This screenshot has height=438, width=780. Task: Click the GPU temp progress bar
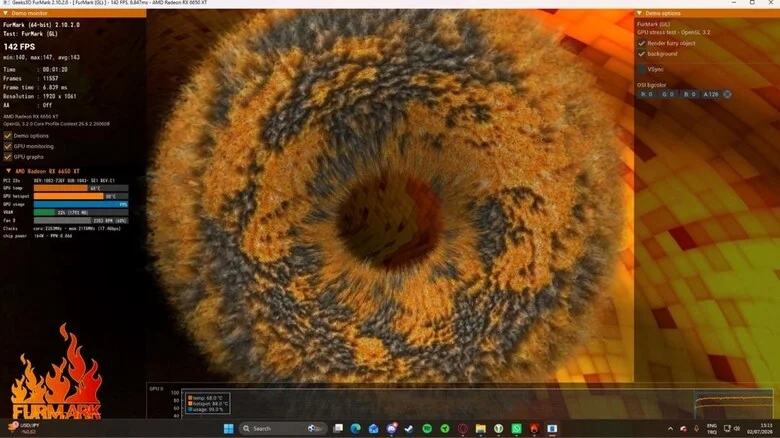[81, 188]
